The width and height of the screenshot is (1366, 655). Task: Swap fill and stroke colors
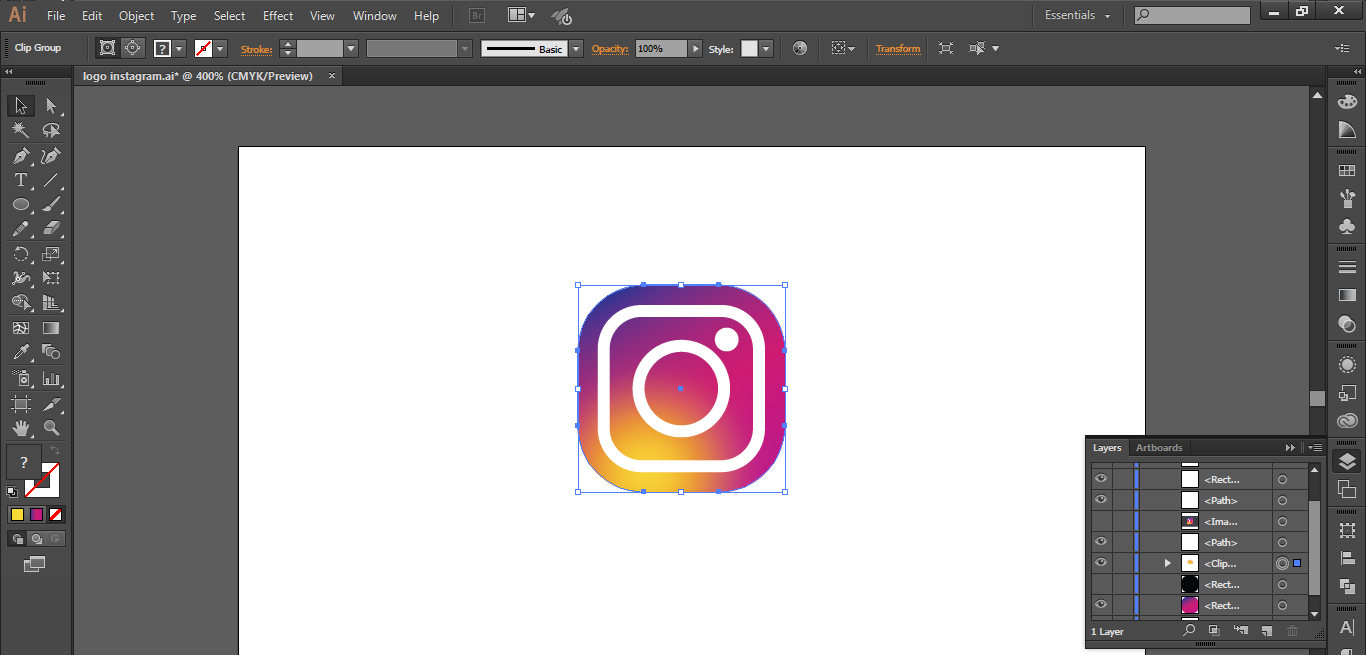54,451
